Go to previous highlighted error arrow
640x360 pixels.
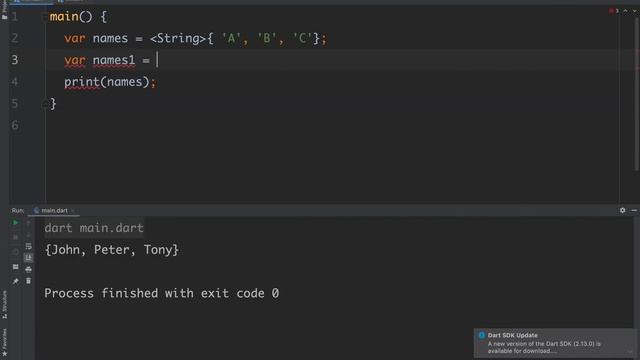pyautogui.click(x=625, y=11)
